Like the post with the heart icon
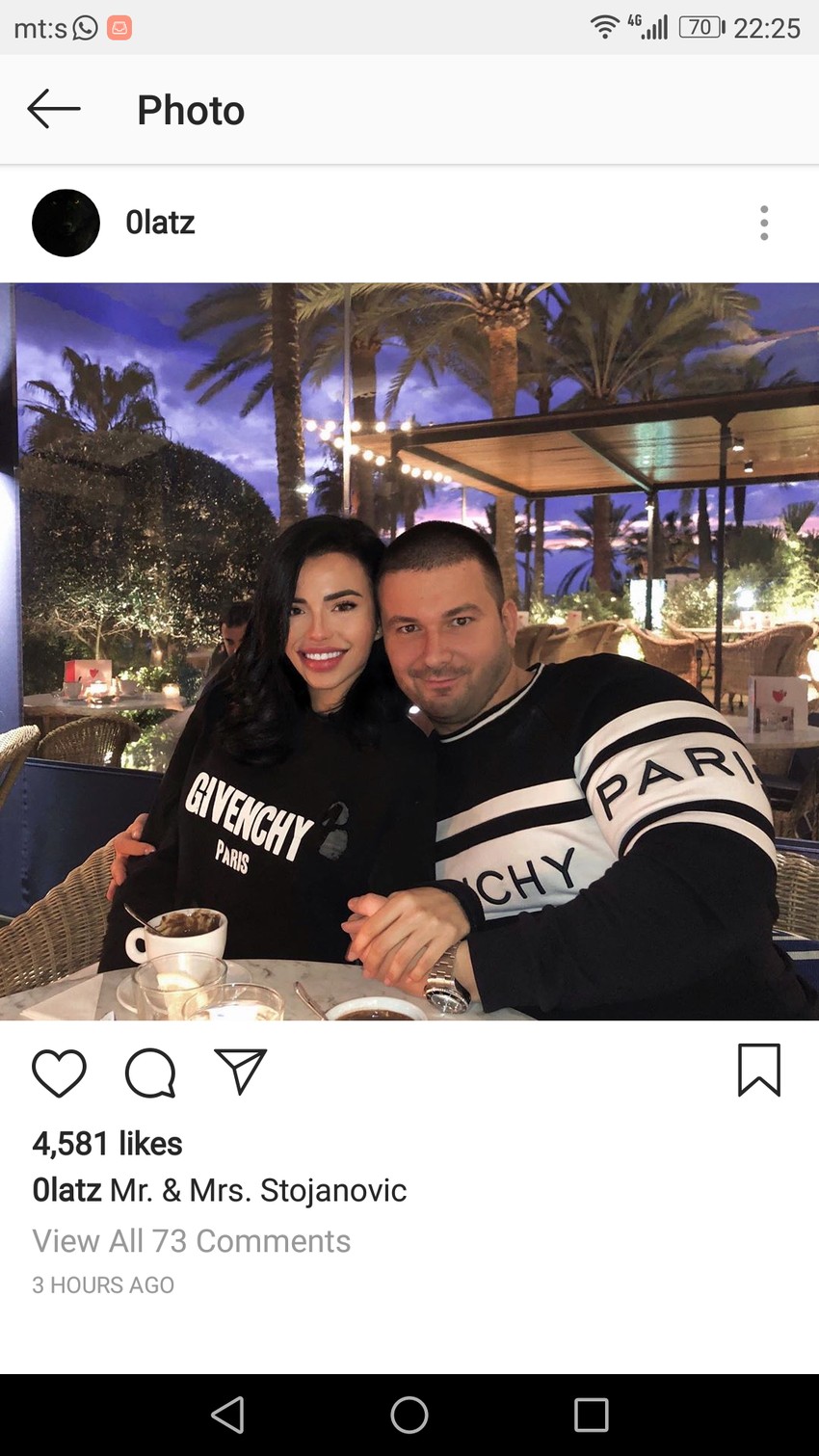Viewport: 819px width, 1456px height. pos(60,1072)
